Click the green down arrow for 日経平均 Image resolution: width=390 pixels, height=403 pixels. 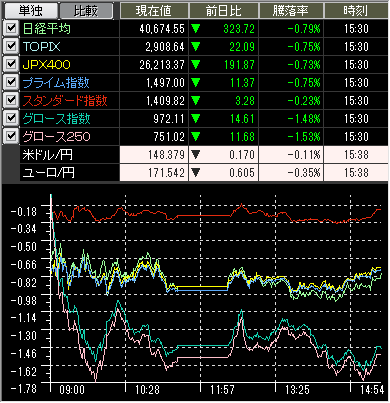coord(196,29)
